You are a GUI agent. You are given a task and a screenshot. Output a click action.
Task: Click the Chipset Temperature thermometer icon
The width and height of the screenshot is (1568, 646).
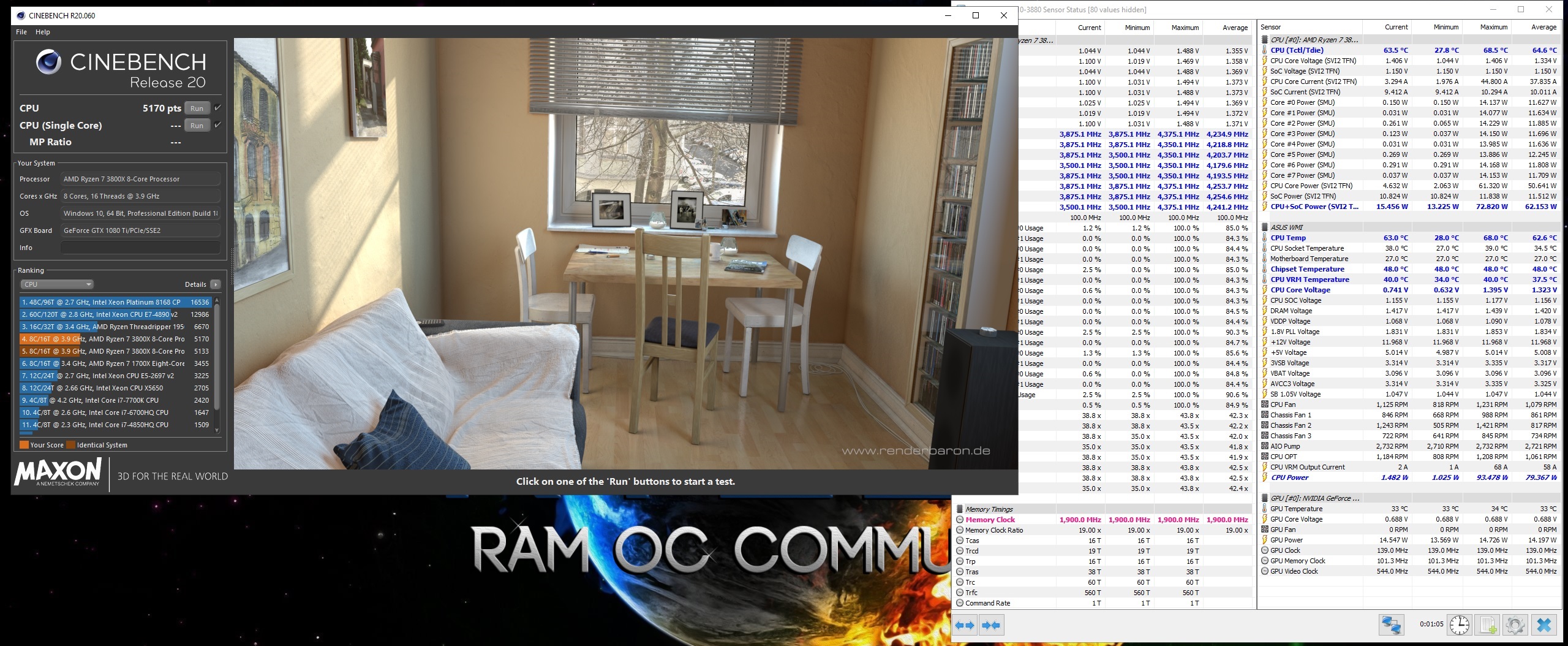pyautogui.click(x=1265, y=269)
